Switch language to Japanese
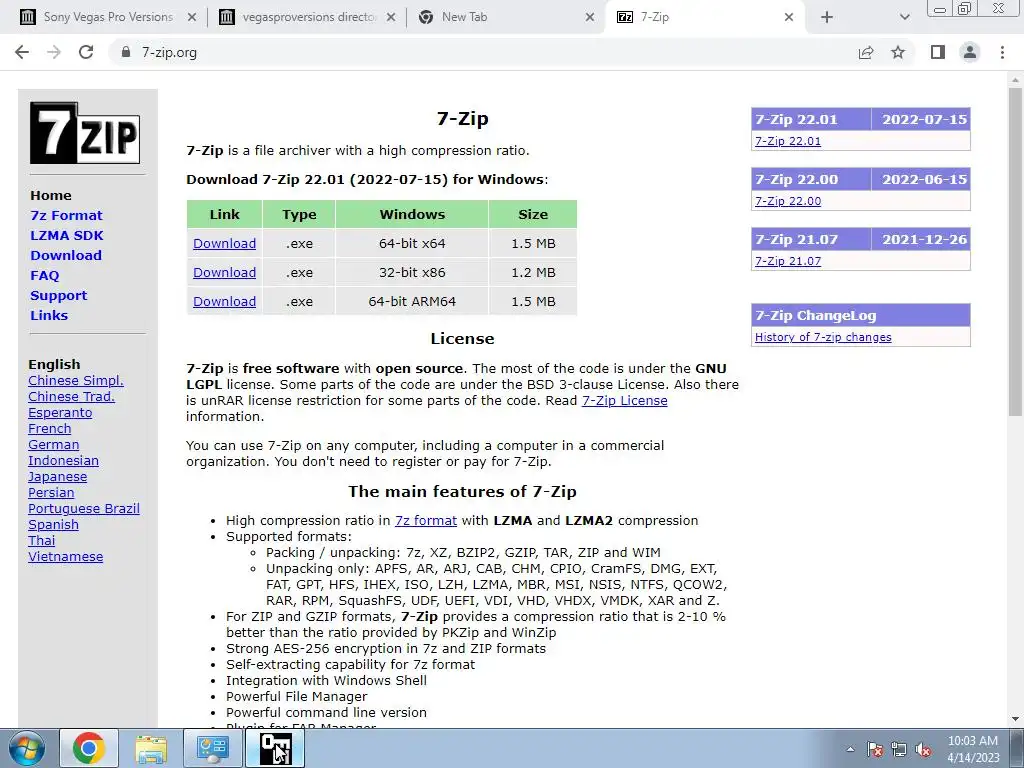This screenshot has height=768, width=1024. click(57, 477)
